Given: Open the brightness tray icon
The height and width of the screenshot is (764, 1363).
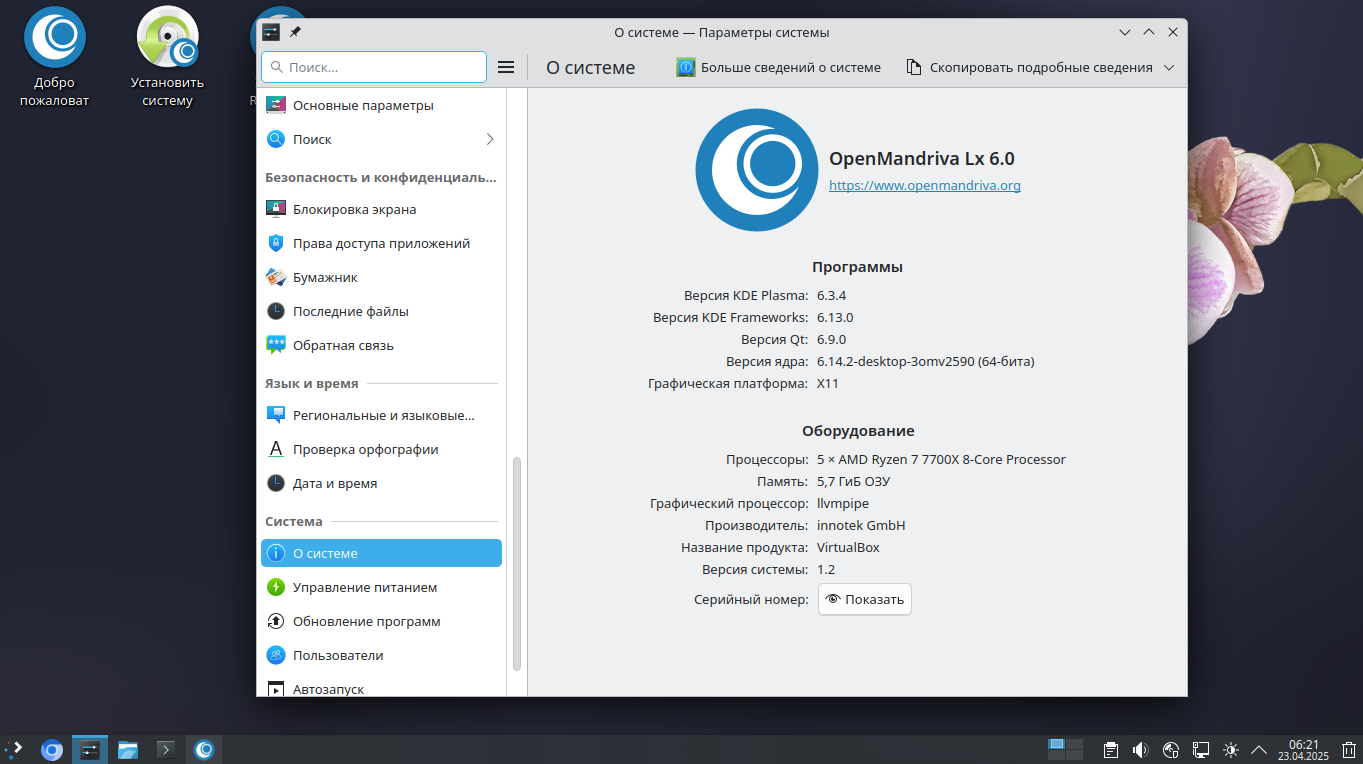Looking at the screenshot, I should (x=1231, y=750).
